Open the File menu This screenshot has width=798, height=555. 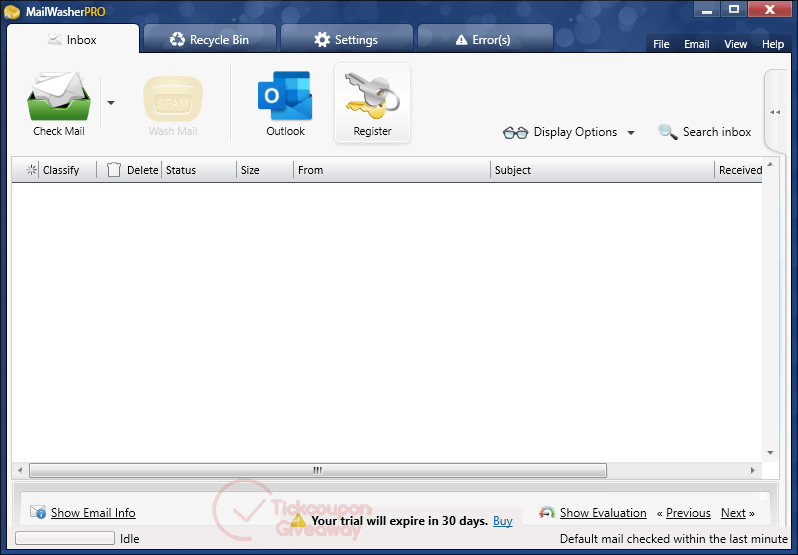coord(661,44)
